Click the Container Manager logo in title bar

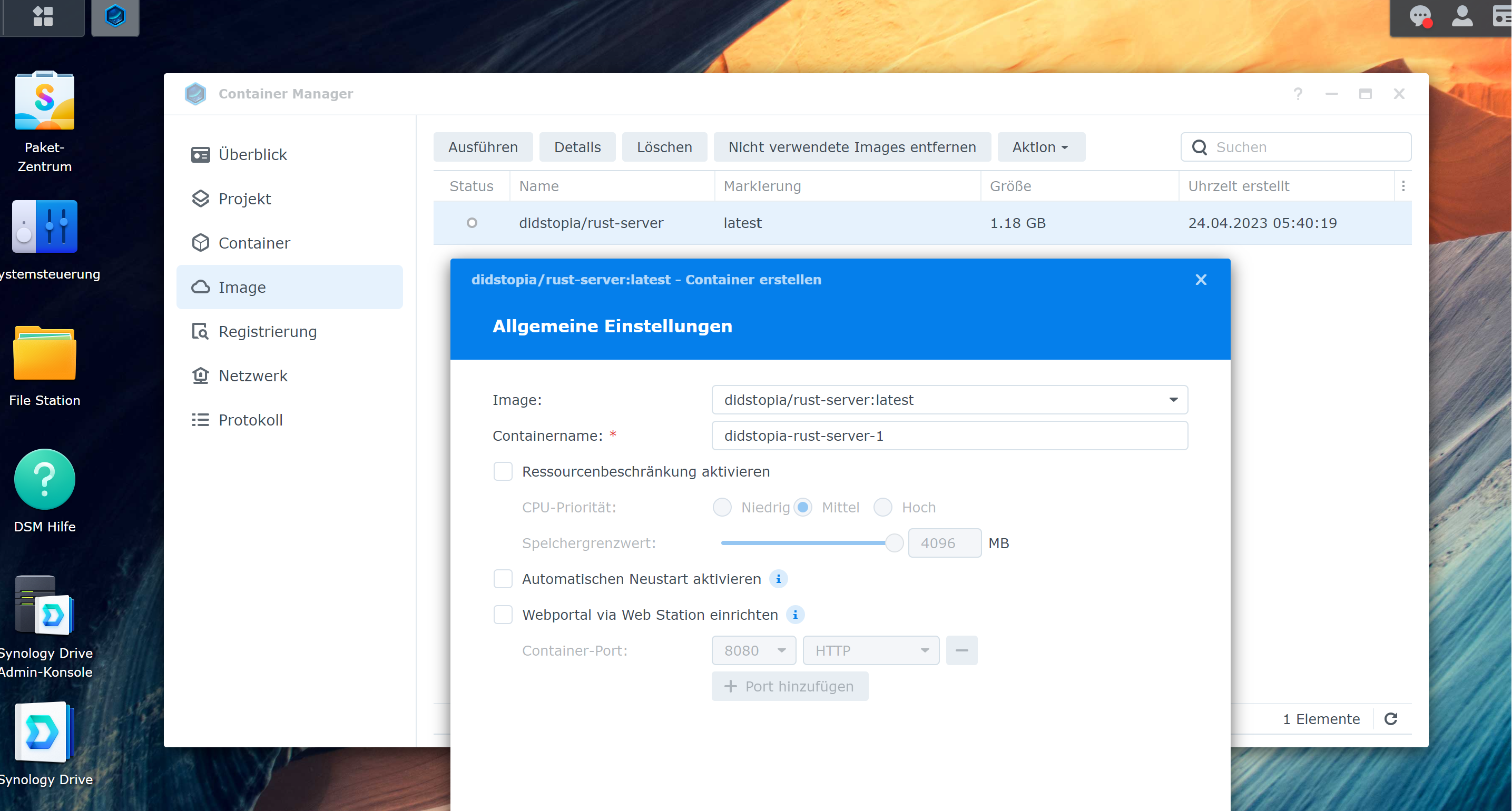(195, 94)
